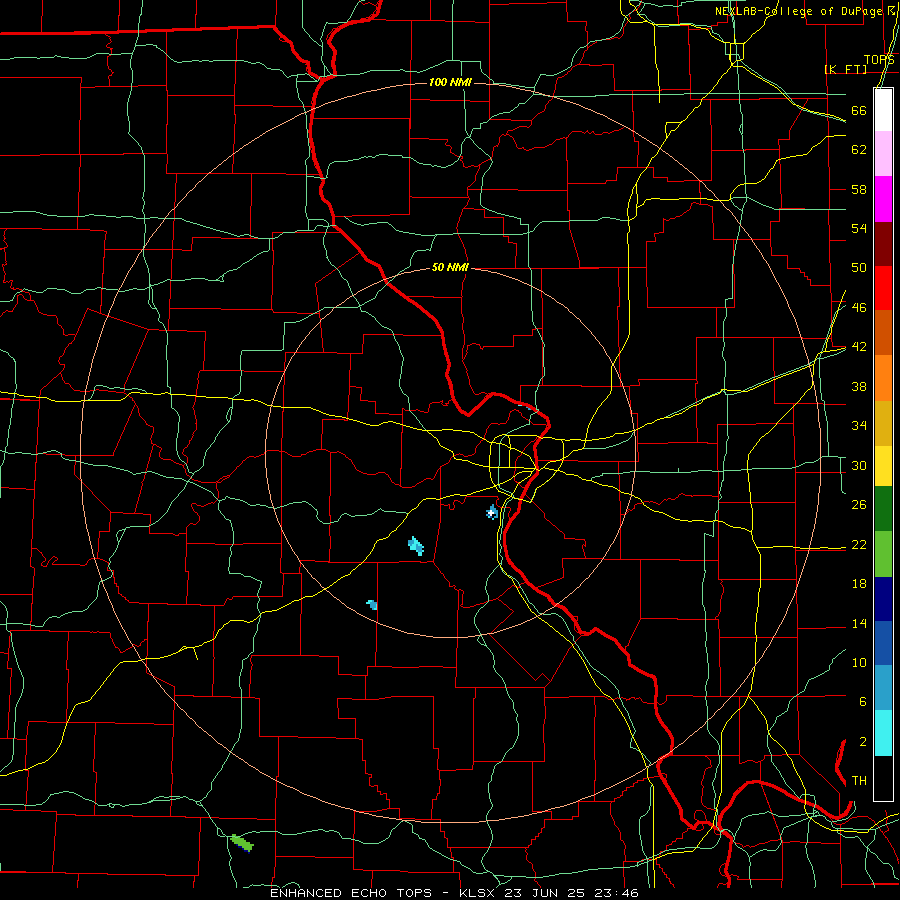Click the legend value '66'
Image resolution: width=900 pixels, height=900 pixels.
click(859, 111)
